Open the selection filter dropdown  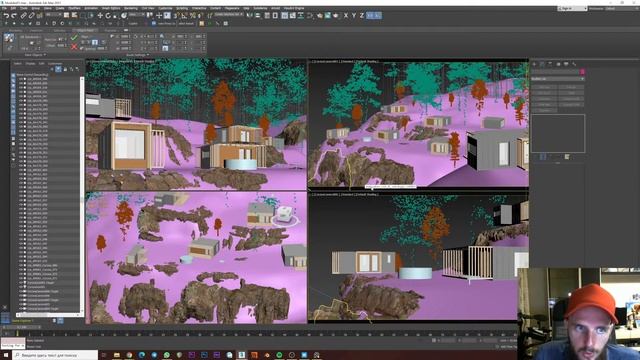(53, 14)
